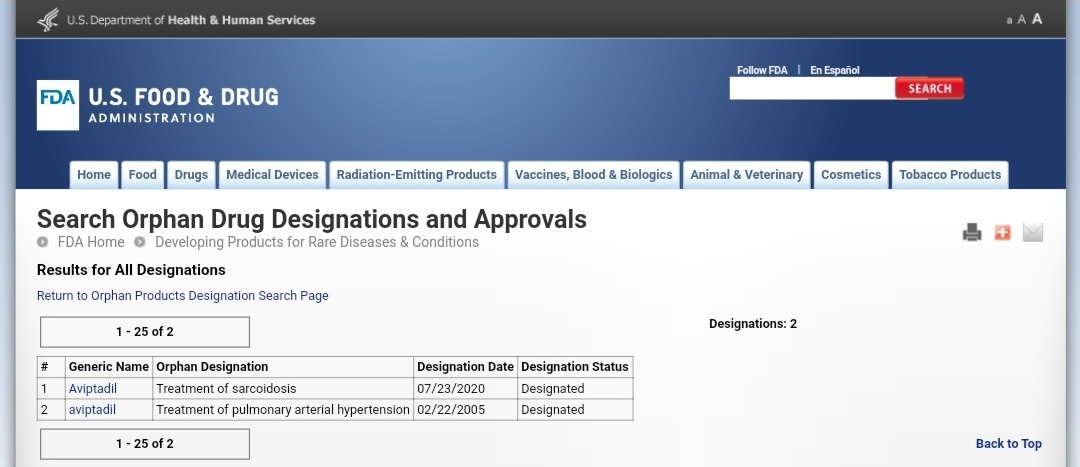Open Developing Products for Rare Diseases breadcrumb
The height and width of the screenshot is (467, 1080).
pyautogui.click(x=317, y=242)
